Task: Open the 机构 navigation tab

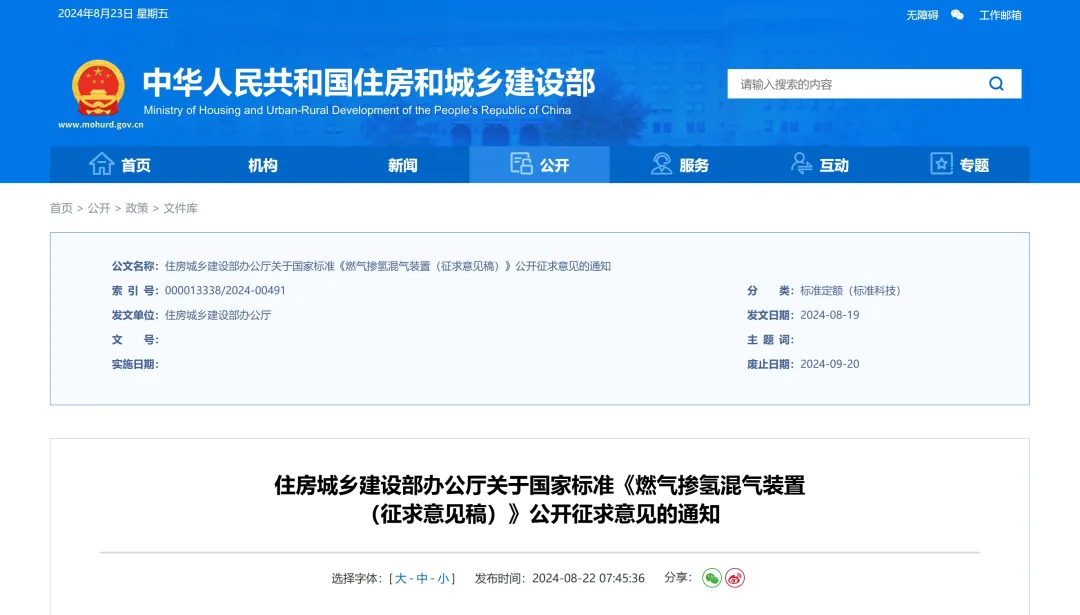Action: (x=262, y=165)
